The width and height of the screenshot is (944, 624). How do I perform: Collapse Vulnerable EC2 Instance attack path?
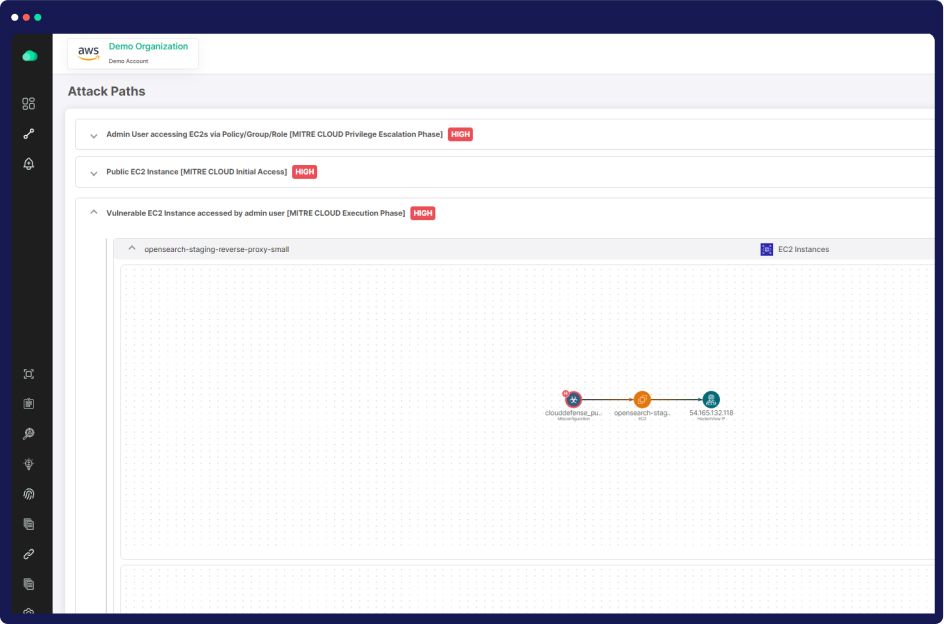(x=94, y=213)
